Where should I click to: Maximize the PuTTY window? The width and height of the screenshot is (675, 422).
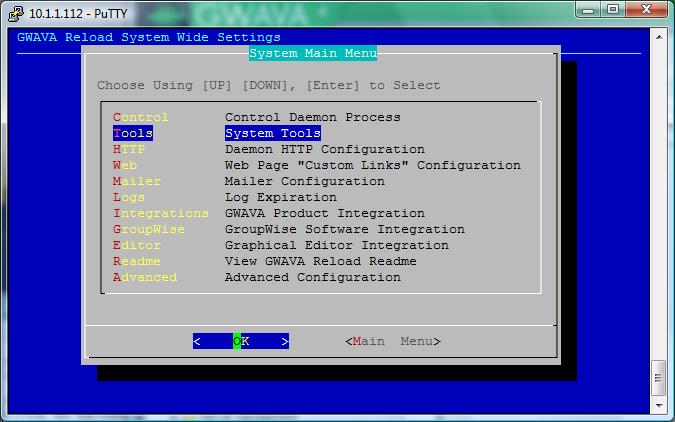pyautogui.click(x=613, y=9)
